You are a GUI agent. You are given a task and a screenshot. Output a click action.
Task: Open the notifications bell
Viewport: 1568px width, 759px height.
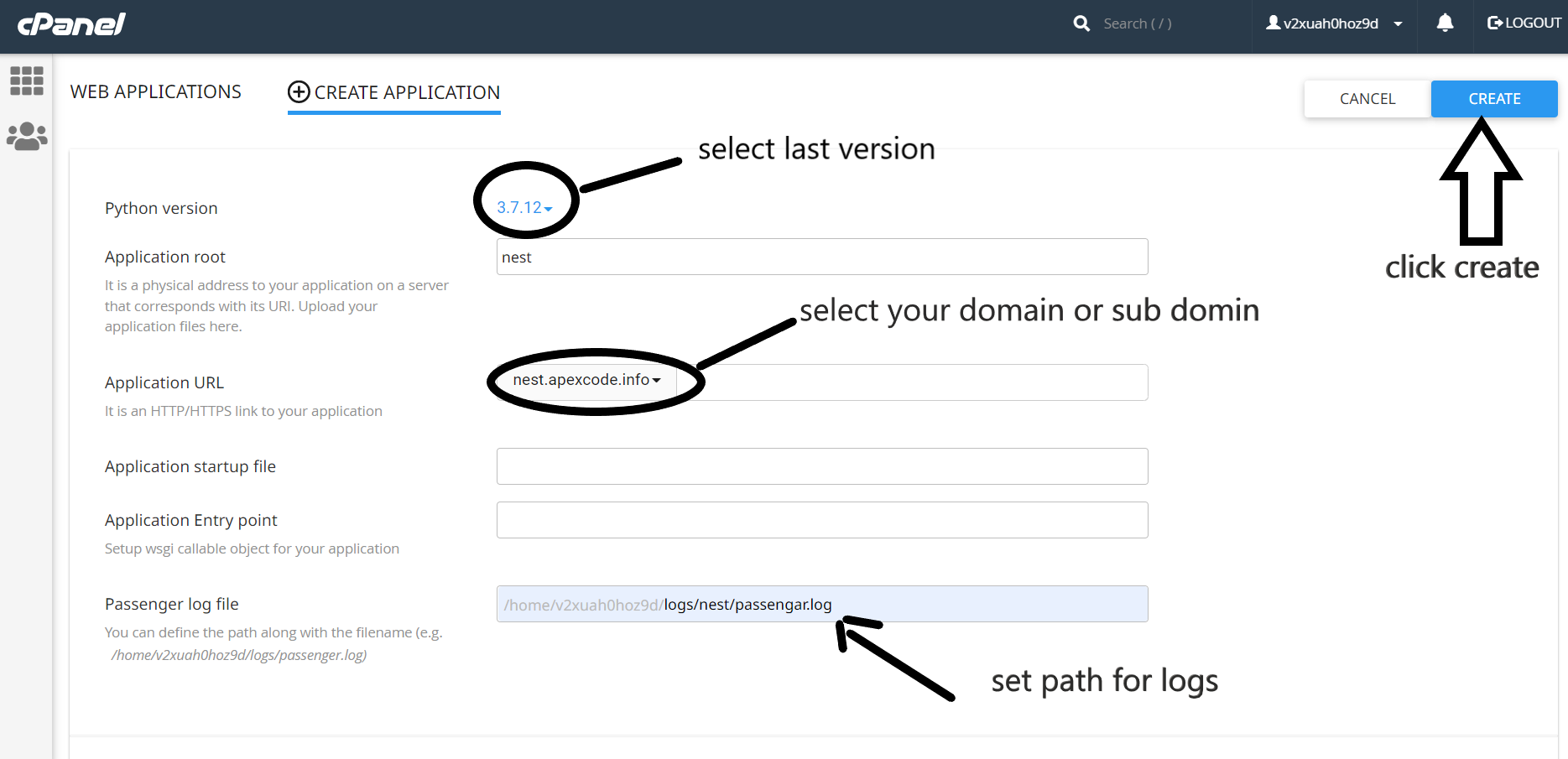pyautogui.click(x=1445, y=23)
